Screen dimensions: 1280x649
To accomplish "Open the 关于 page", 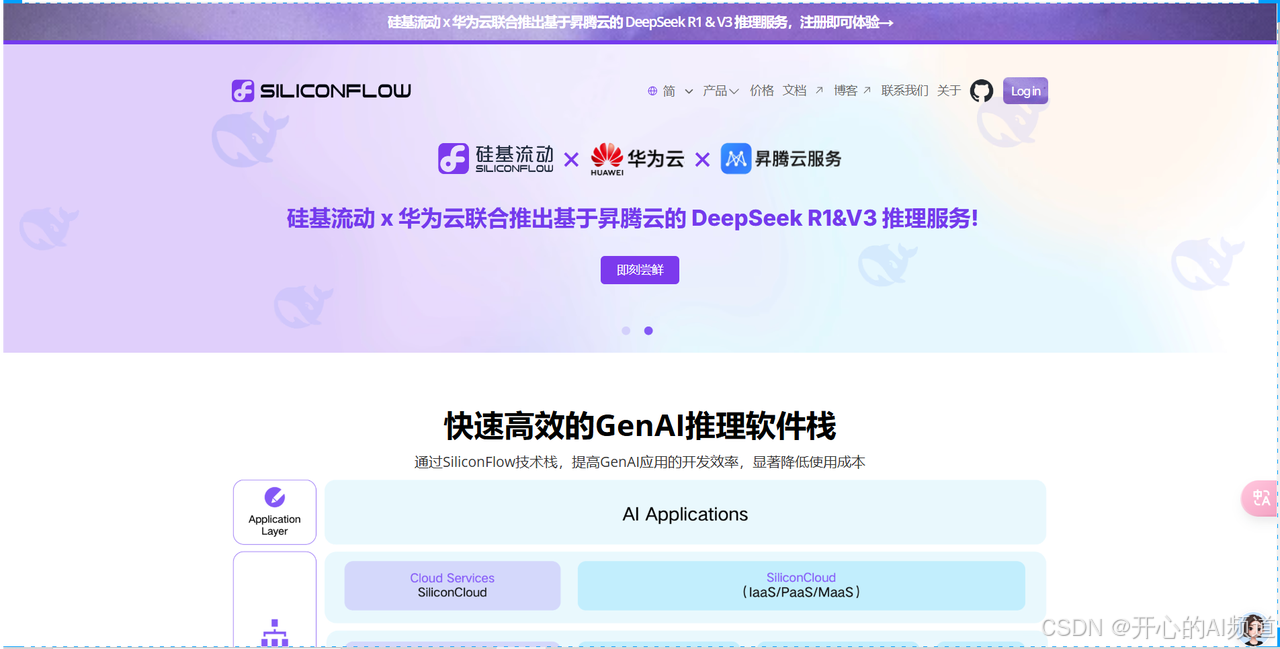I will click(949, 91).
